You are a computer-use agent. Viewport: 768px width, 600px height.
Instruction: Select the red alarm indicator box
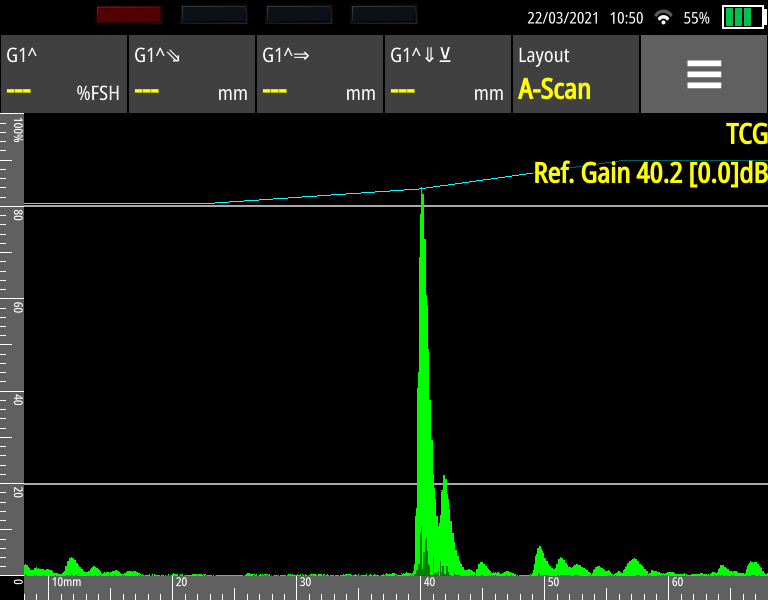click(129, 14)
